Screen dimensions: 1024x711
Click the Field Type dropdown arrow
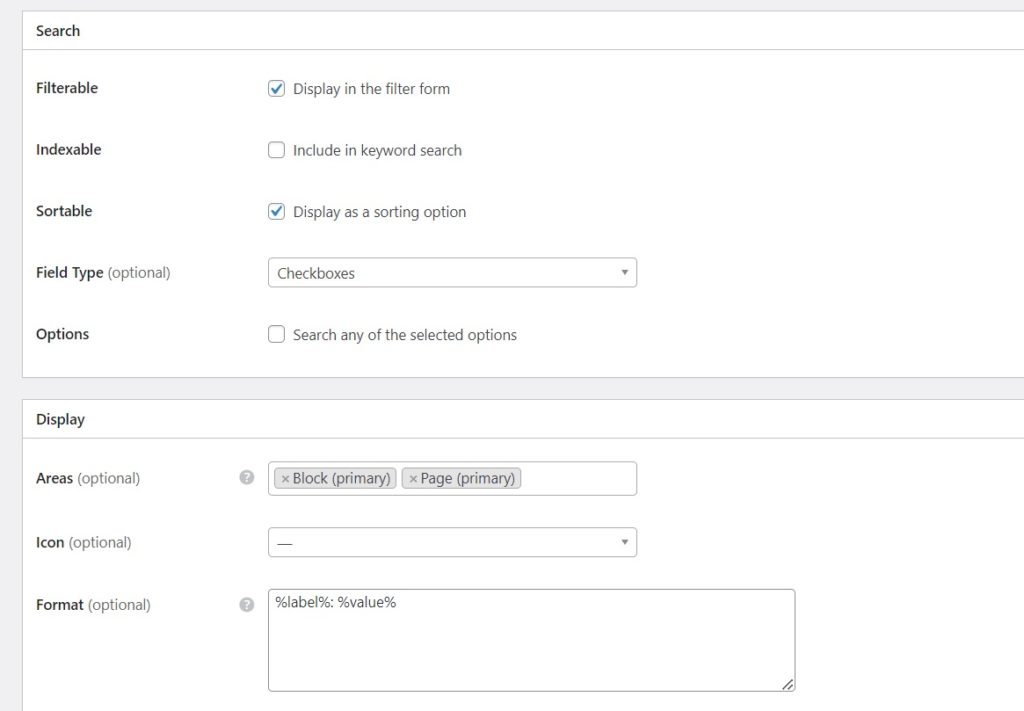point(623,272)
